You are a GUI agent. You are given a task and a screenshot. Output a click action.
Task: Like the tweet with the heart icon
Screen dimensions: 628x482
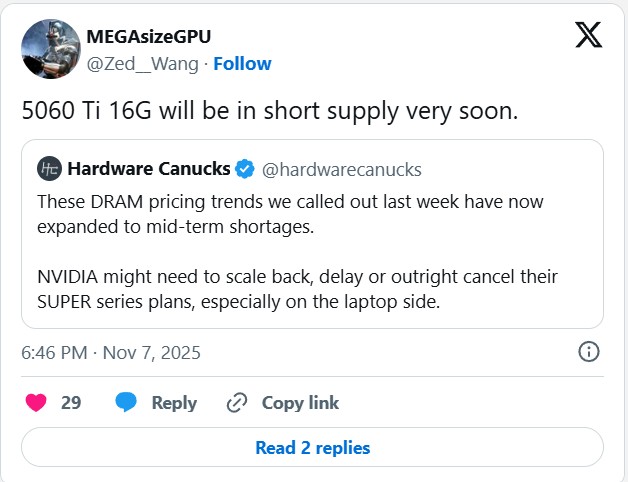36,403
